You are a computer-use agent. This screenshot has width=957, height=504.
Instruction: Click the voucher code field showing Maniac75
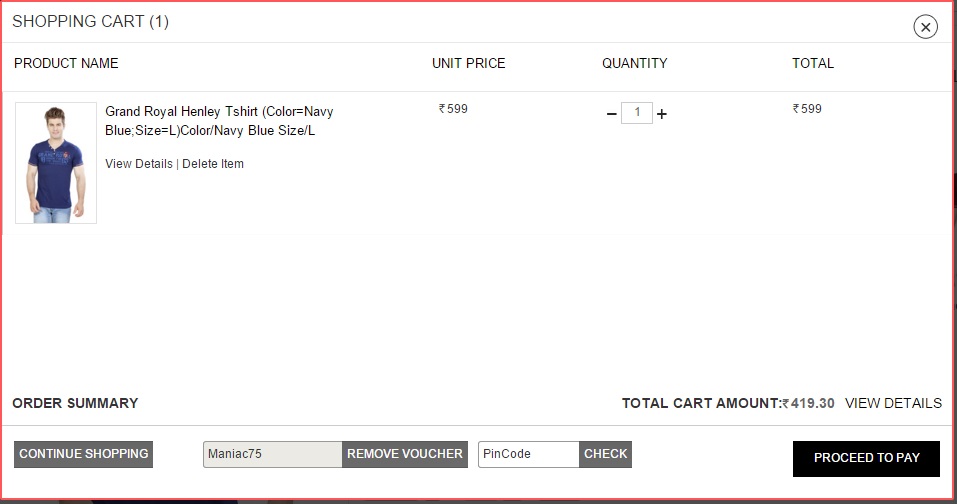272,454
